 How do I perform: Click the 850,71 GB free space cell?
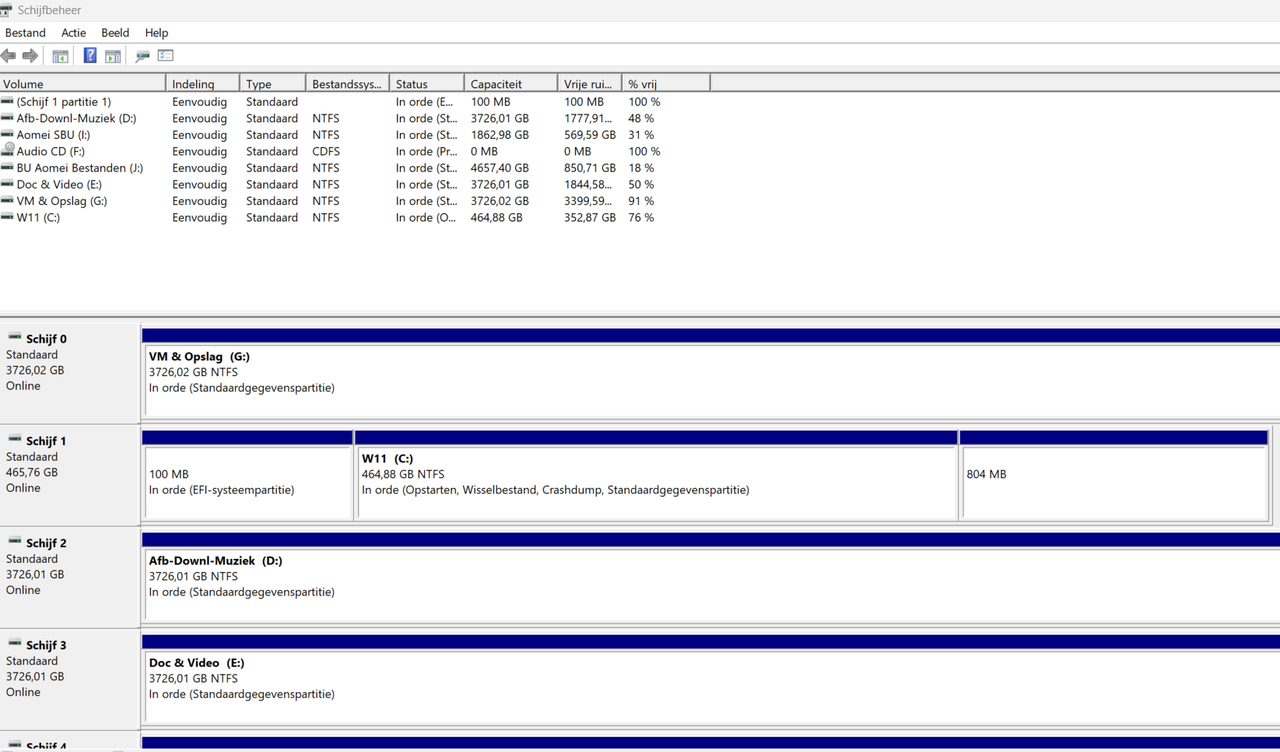point(590,167)
